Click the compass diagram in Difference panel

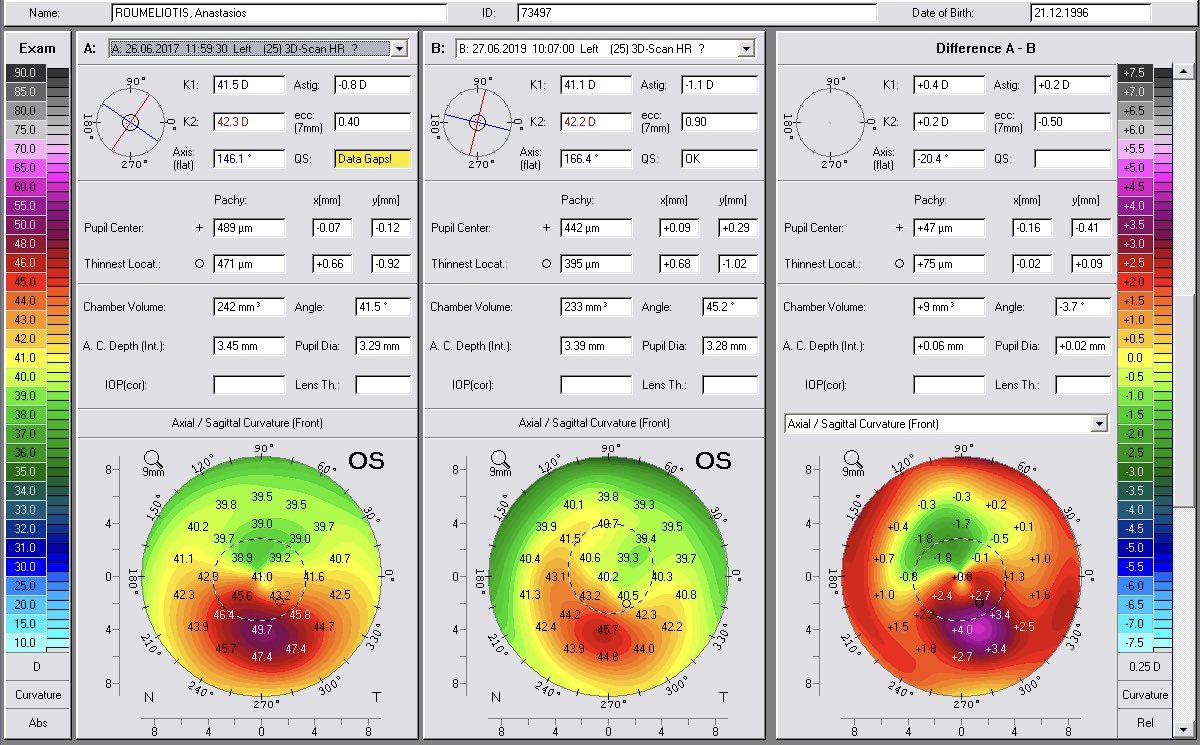[x=830, y=122]
